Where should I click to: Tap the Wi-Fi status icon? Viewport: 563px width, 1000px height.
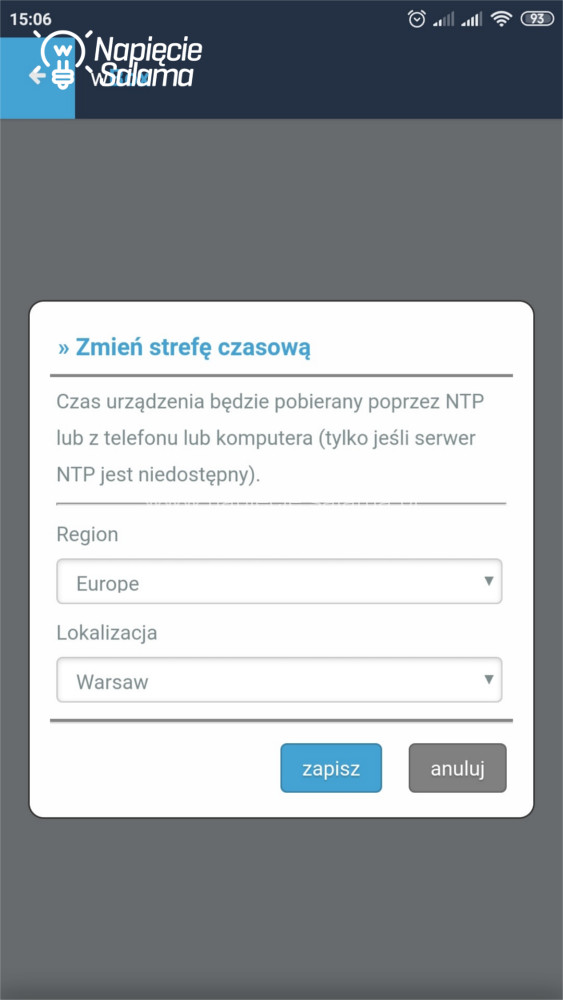[x=502, y=20]
